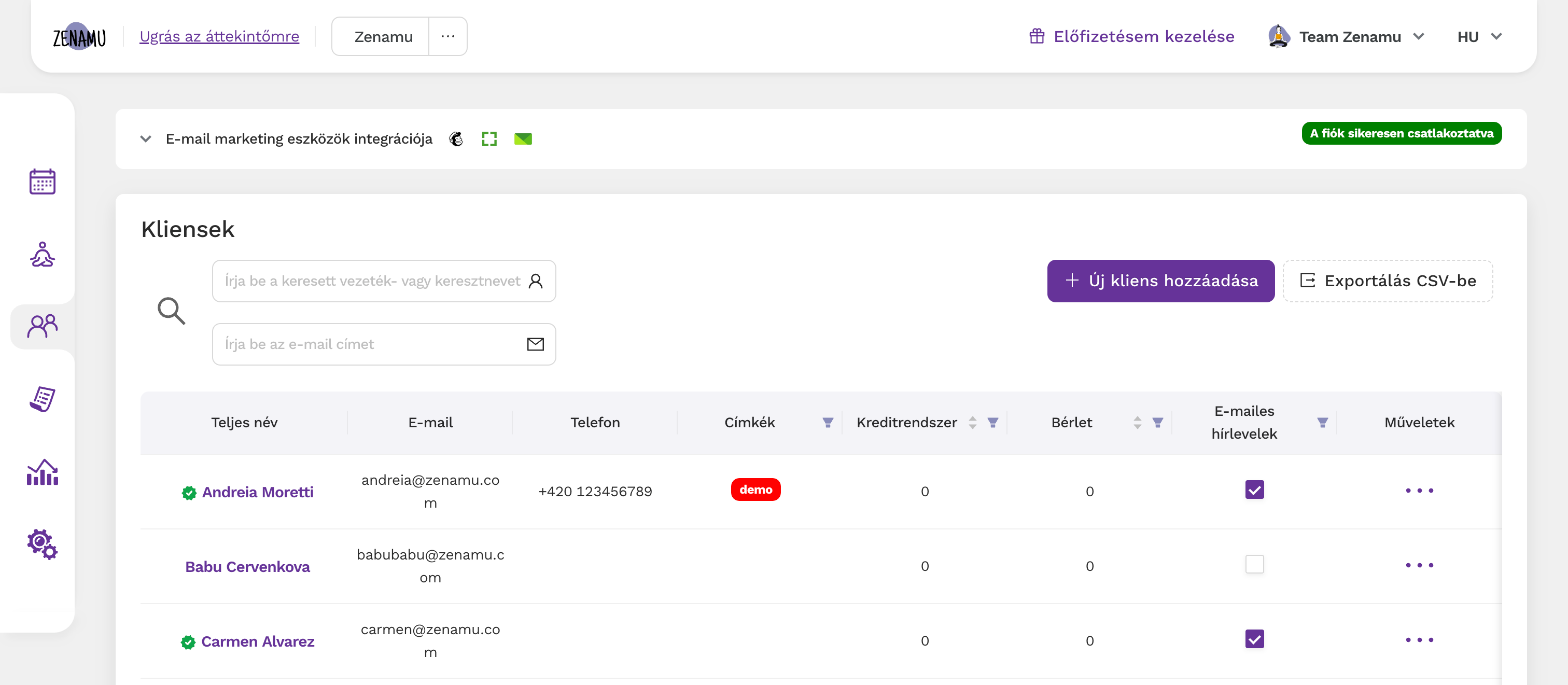The image size is (1568, 685).
Task: Open the statistics chart sidebar icon
Action: (x=42, y=472)
